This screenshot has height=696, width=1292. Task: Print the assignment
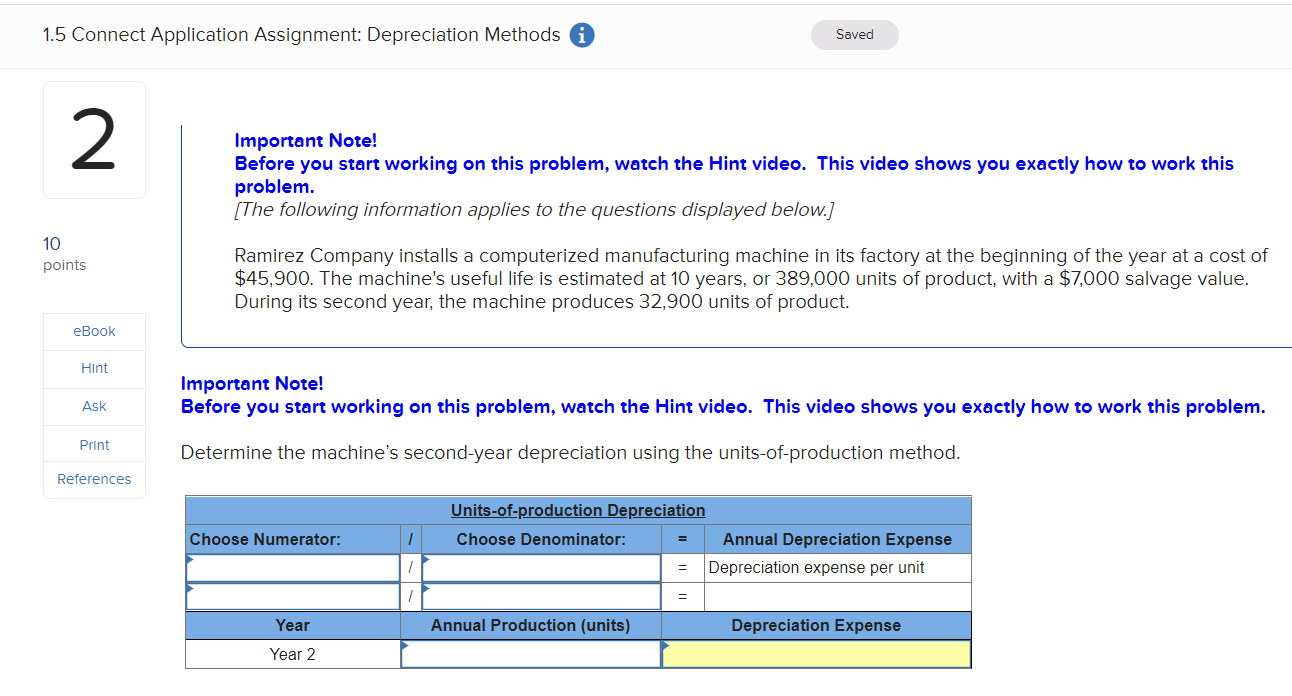coord(93,444)
